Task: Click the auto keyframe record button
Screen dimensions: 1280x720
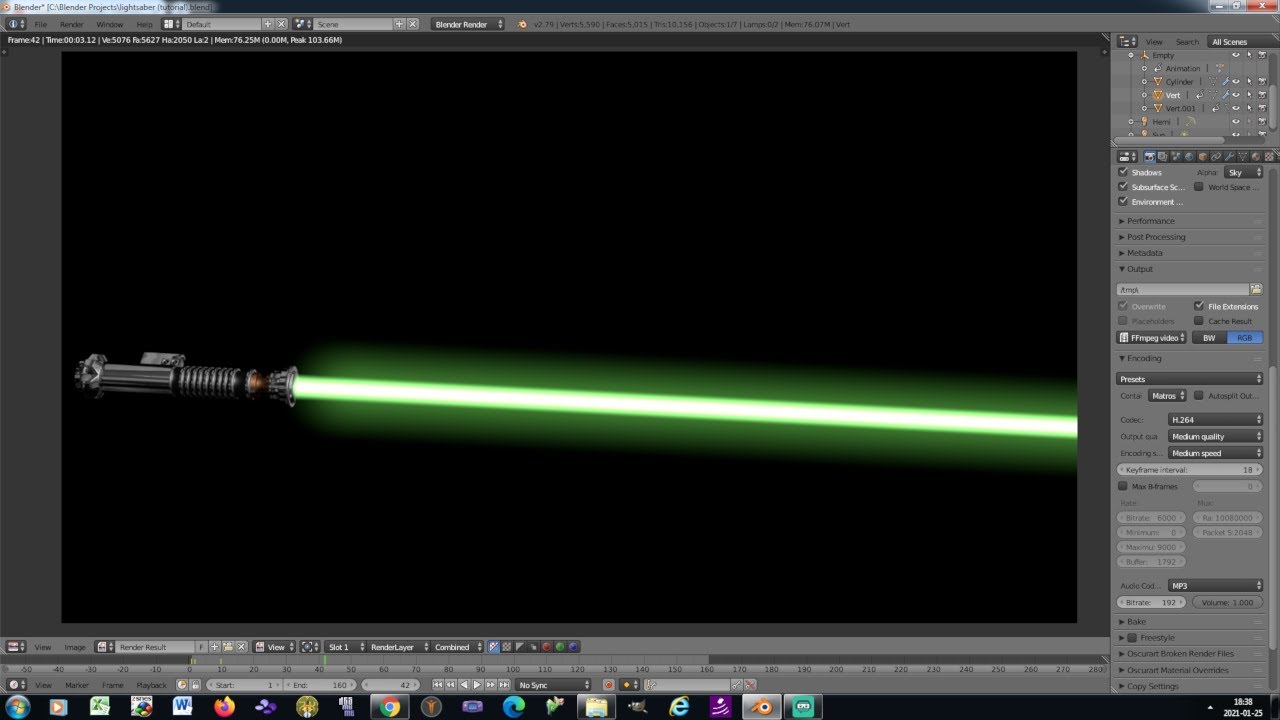Action: click(x=609, y=685)
